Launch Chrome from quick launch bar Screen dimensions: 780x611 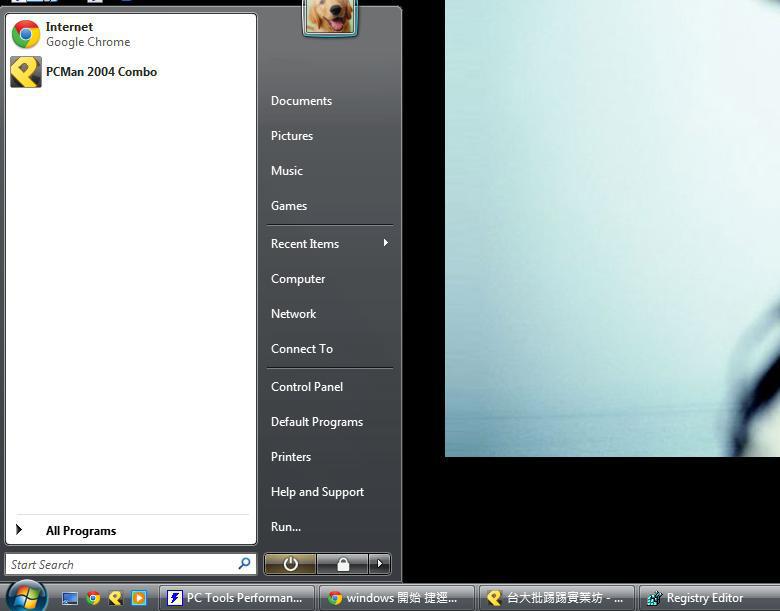tap(93, 598)
